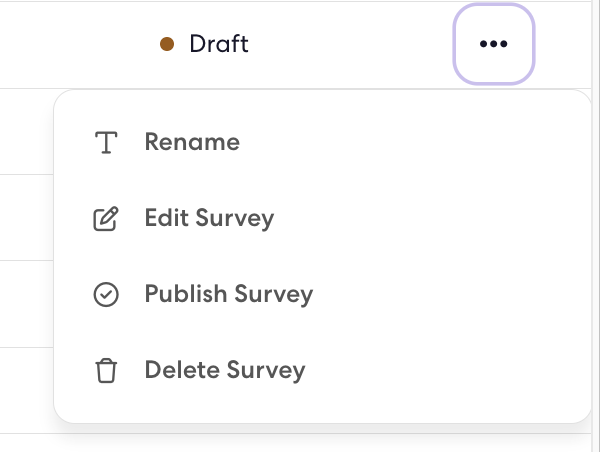The image size is (600, 452).
Task: Click the trash can Delete icon
Action: 106,370
